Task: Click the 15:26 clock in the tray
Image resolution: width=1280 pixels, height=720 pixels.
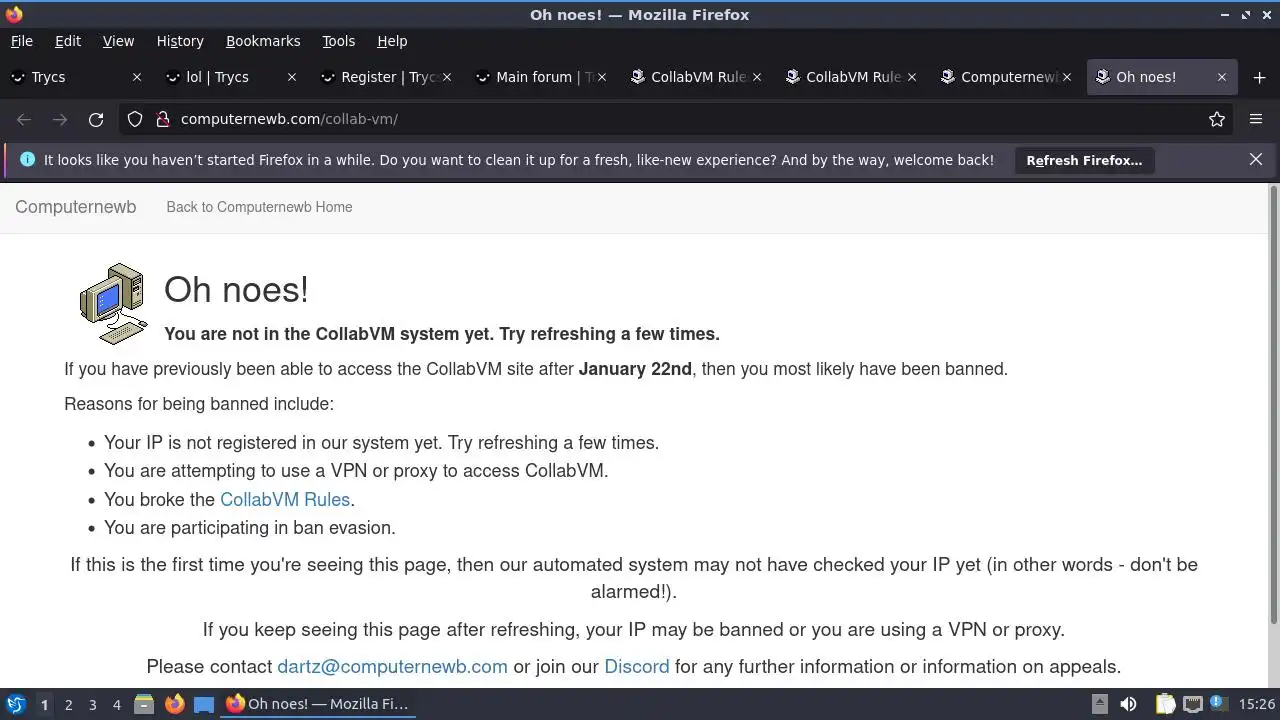Action: coord(1256,704)
